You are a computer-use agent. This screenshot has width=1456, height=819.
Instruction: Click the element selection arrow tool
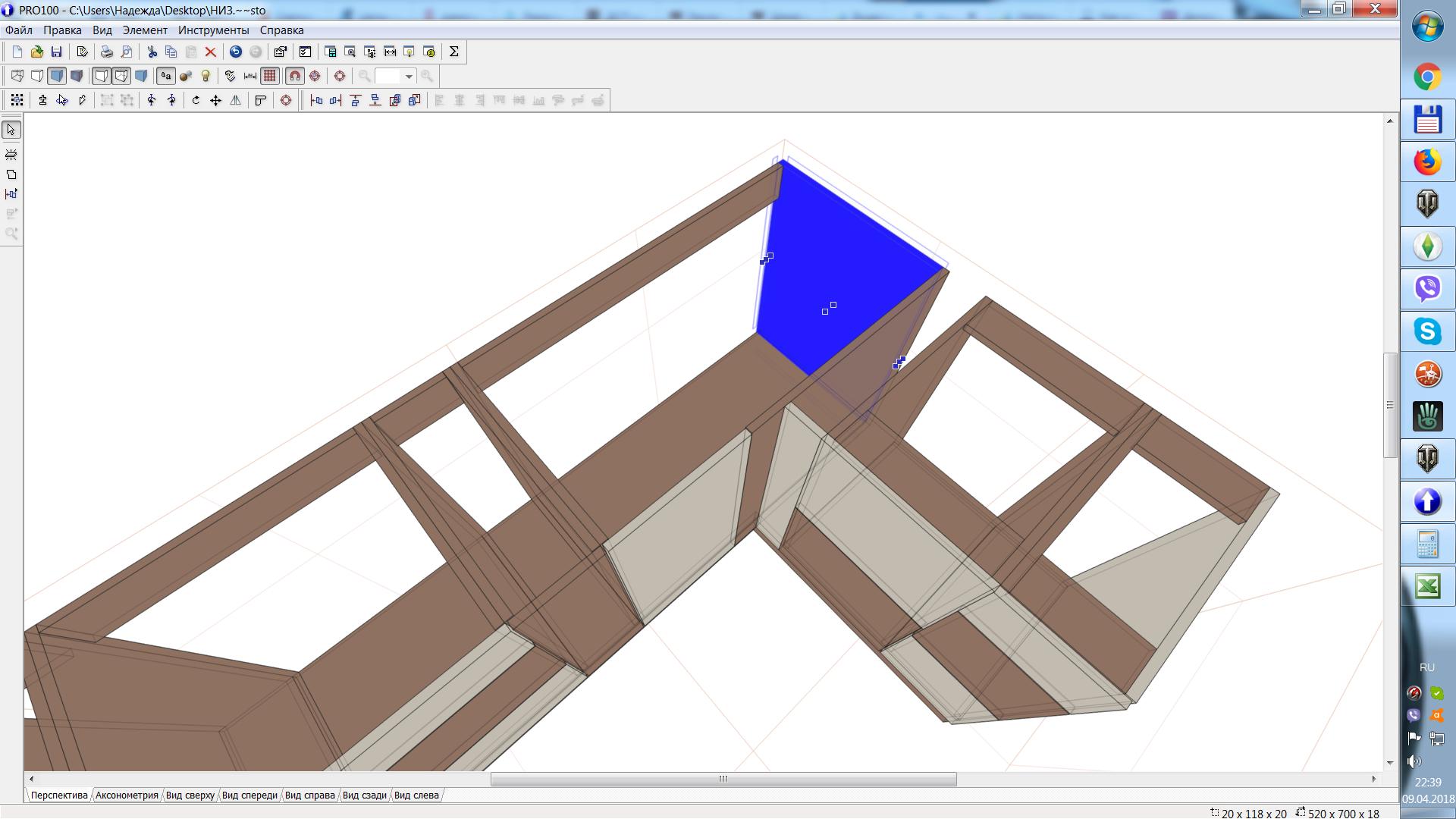pyautogui.click(x=12, y=130)
